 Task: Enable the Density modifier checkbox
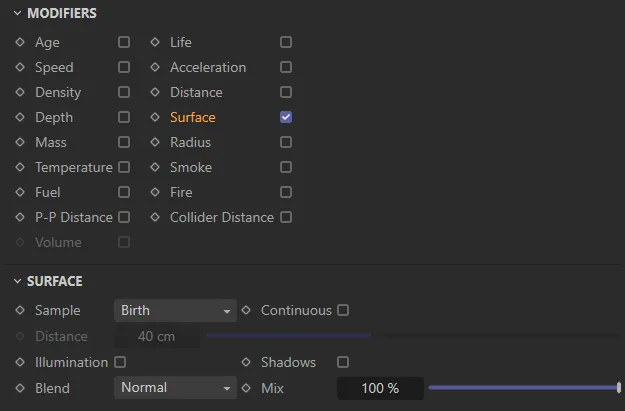pos(124,92)
